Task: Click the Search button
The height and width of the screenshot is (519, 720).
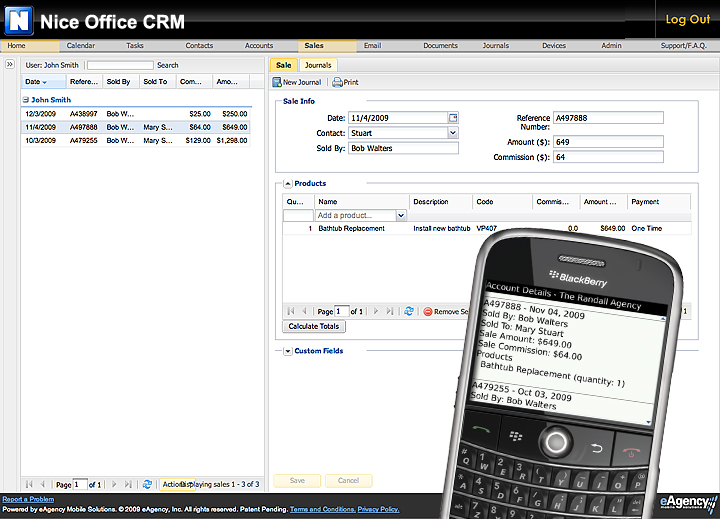Action: pos(168,65)
